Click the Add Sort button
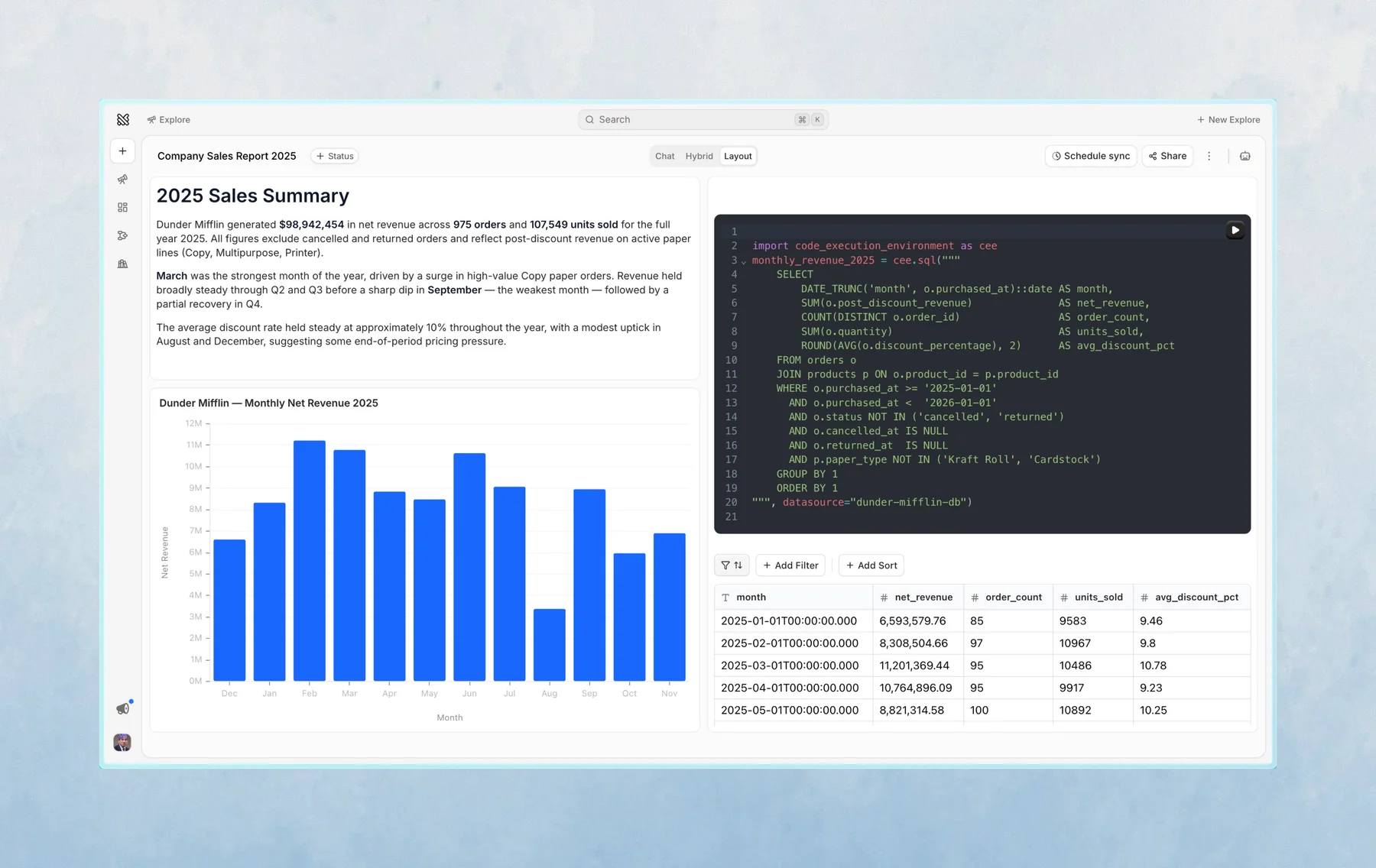 [871, 565]
